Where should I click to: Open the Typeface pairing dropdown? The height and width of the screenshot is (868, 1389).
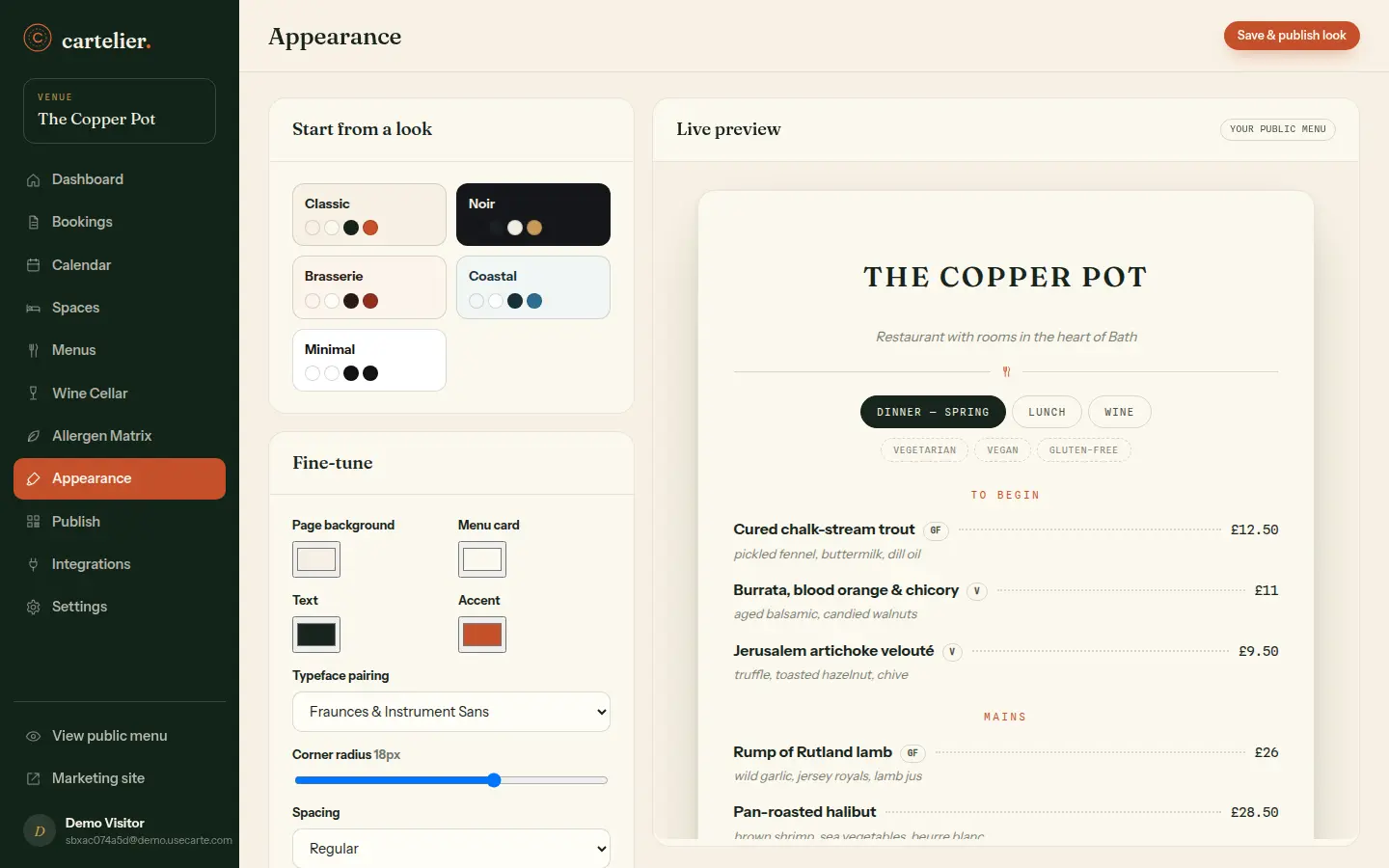pyautogui.click(x=451, y=712)
